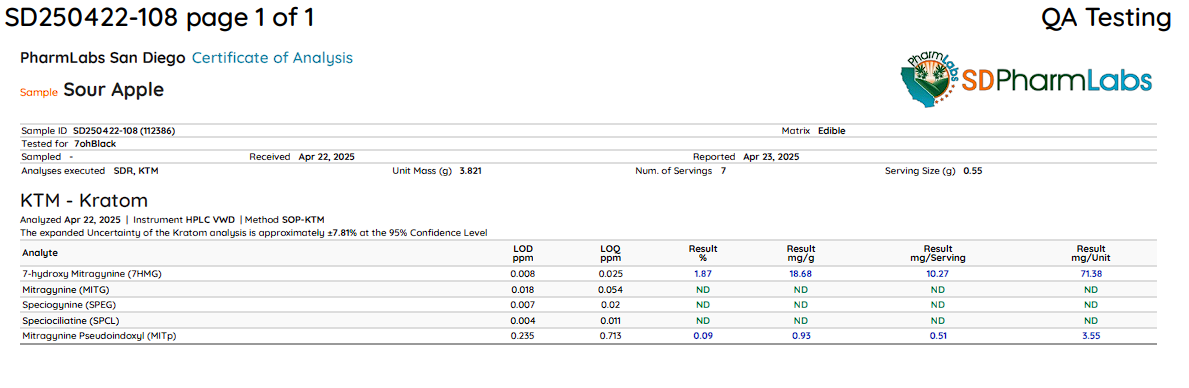Select the Speciogynine (SPEG) row label
The width and height of the screenshot is (1189, 388).
point(69,305)
